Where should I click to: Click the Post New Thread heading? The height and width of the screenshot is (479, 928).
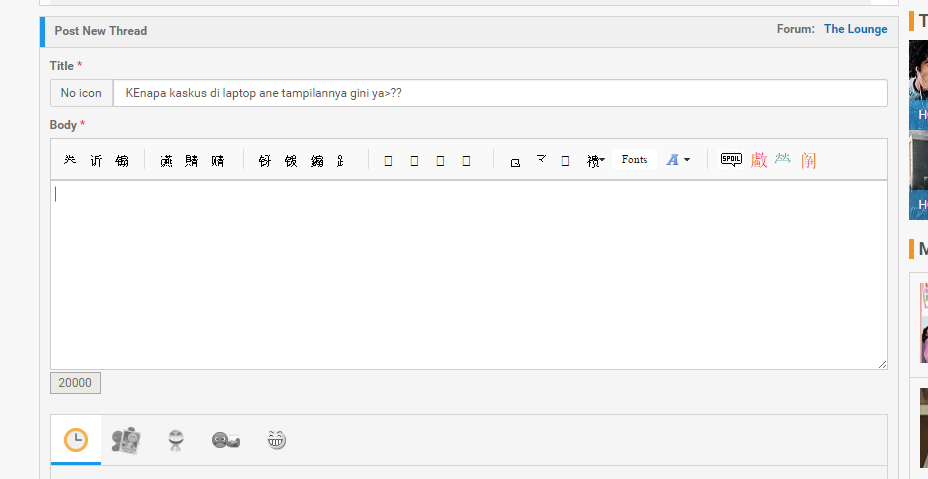click(x=101, y=31)
